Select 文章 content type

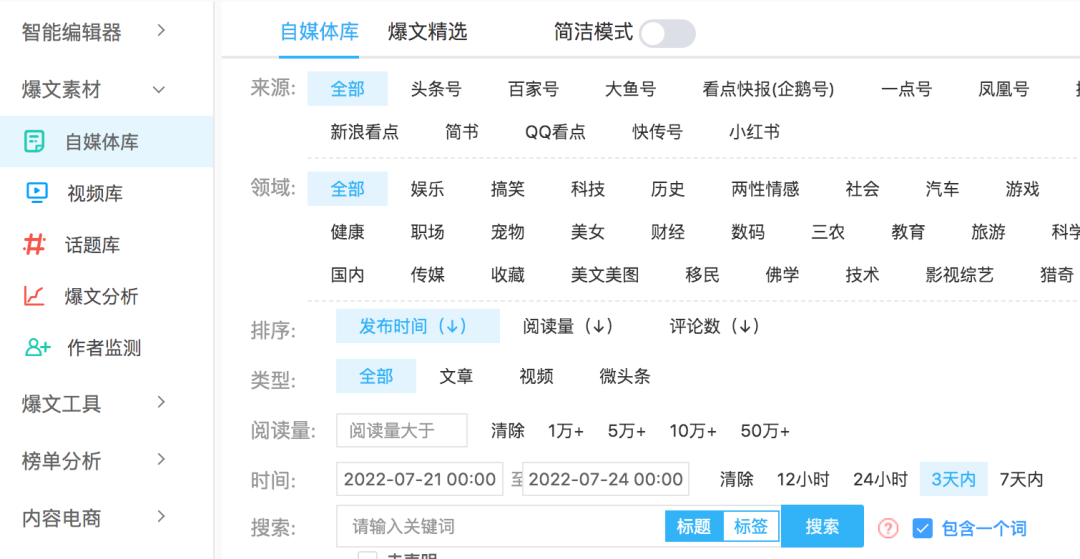(456, 376)
